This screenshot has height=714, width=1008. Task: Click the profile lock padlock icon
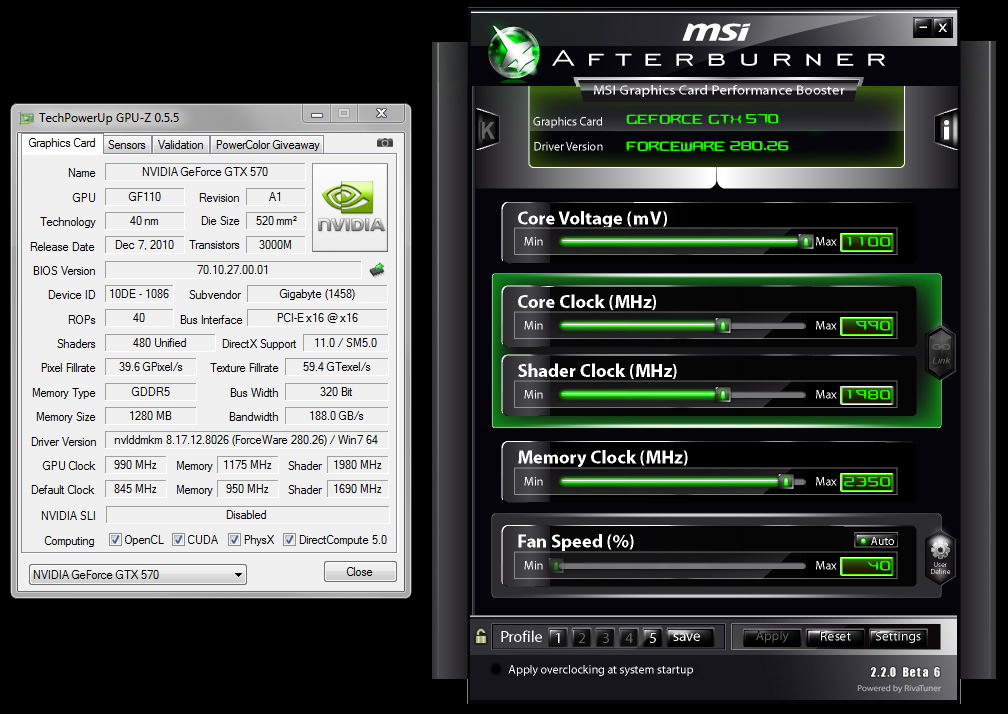pos(480,636)
